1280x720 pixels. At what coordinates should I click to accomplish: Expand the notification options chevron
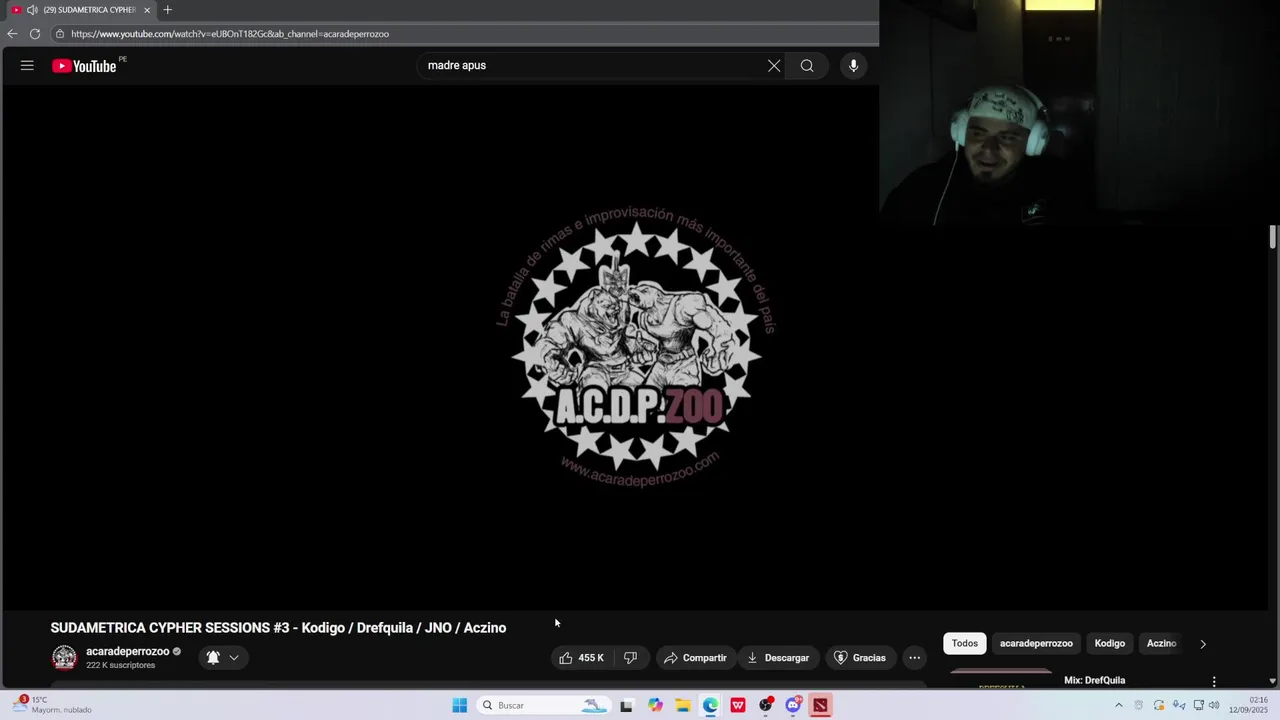234,658
